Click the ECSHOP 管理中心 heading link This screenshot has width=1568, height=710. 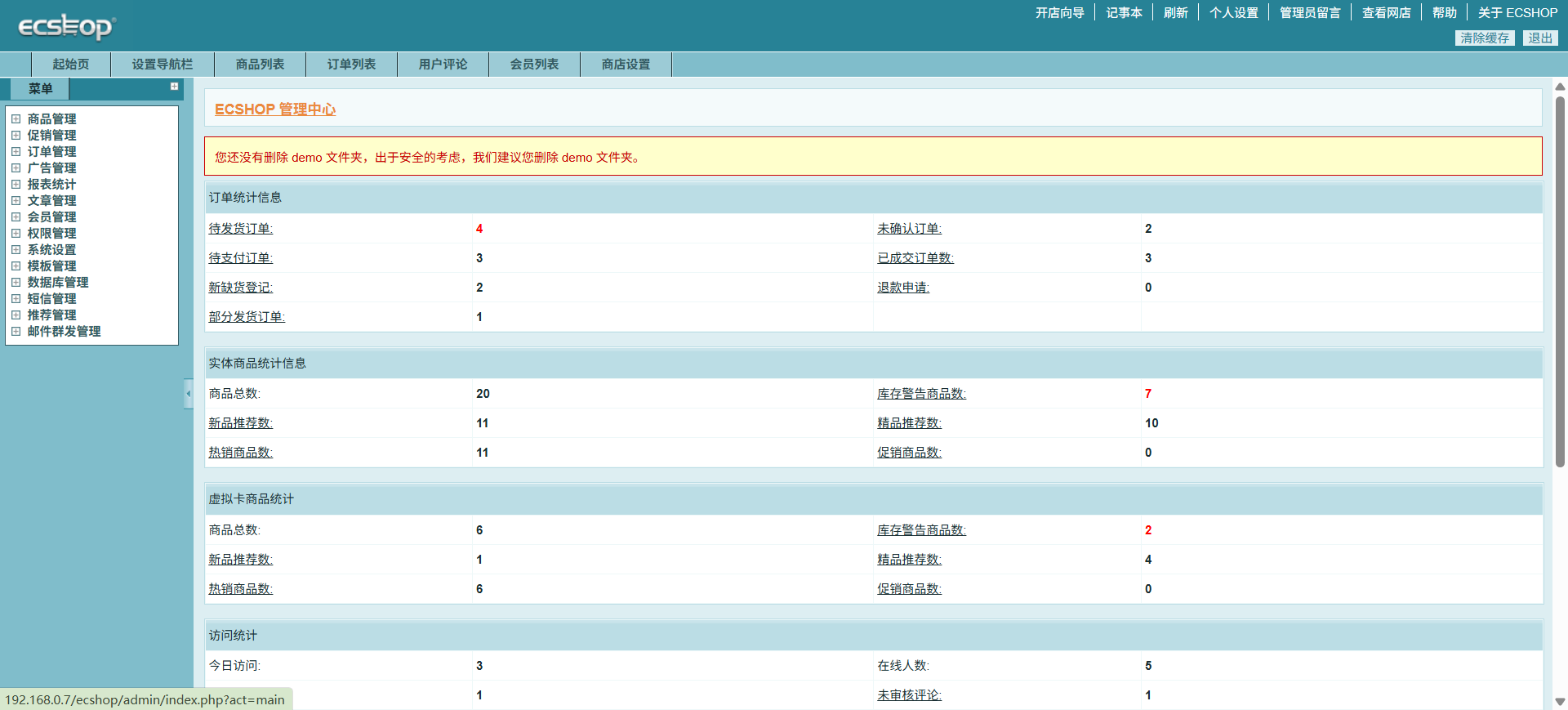(x=275, y=109)
